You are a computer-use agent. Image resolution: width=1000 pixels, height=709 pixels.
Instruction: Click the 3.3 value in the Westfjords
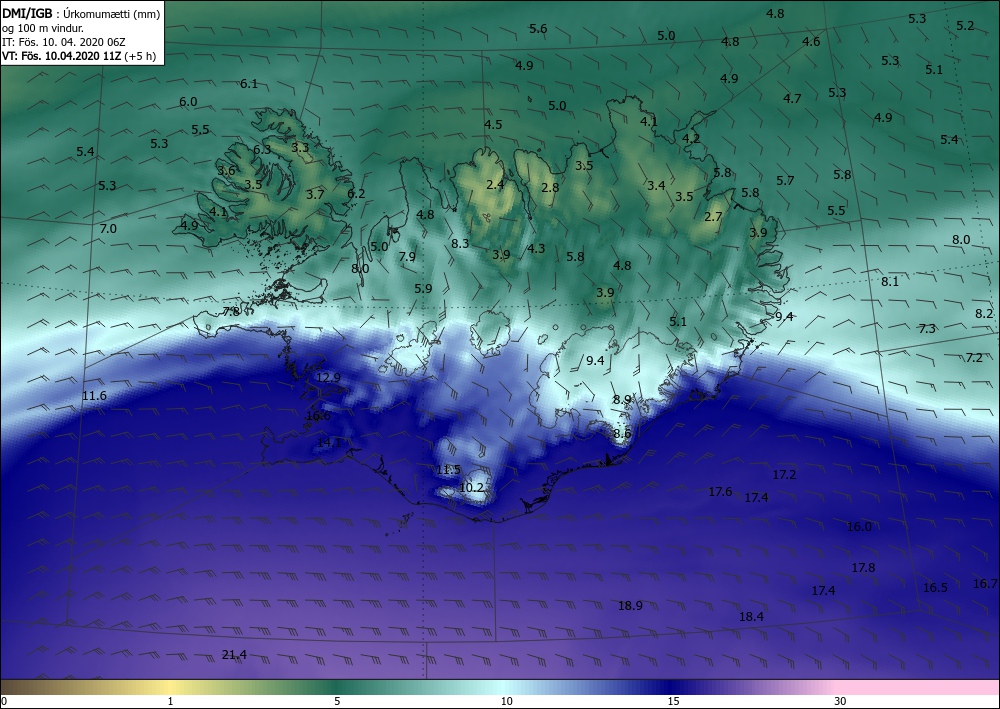tap(300, 147)
